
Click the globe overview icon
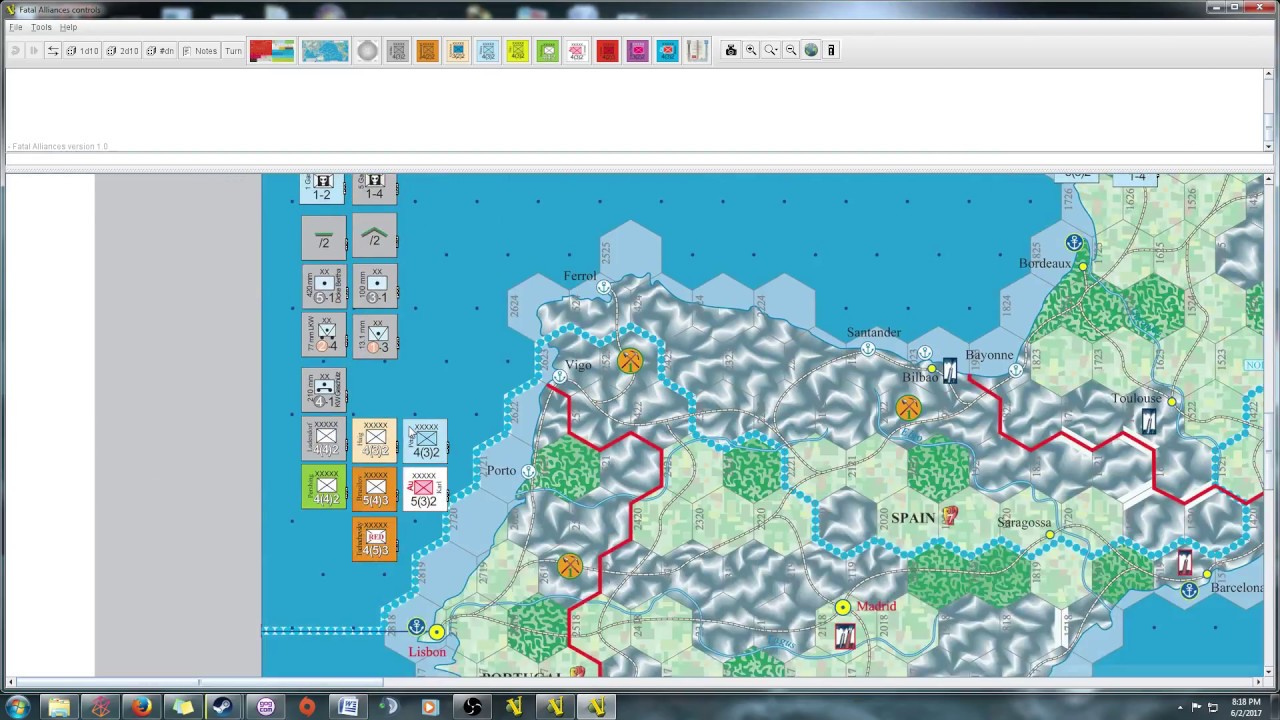coord(811,50)
